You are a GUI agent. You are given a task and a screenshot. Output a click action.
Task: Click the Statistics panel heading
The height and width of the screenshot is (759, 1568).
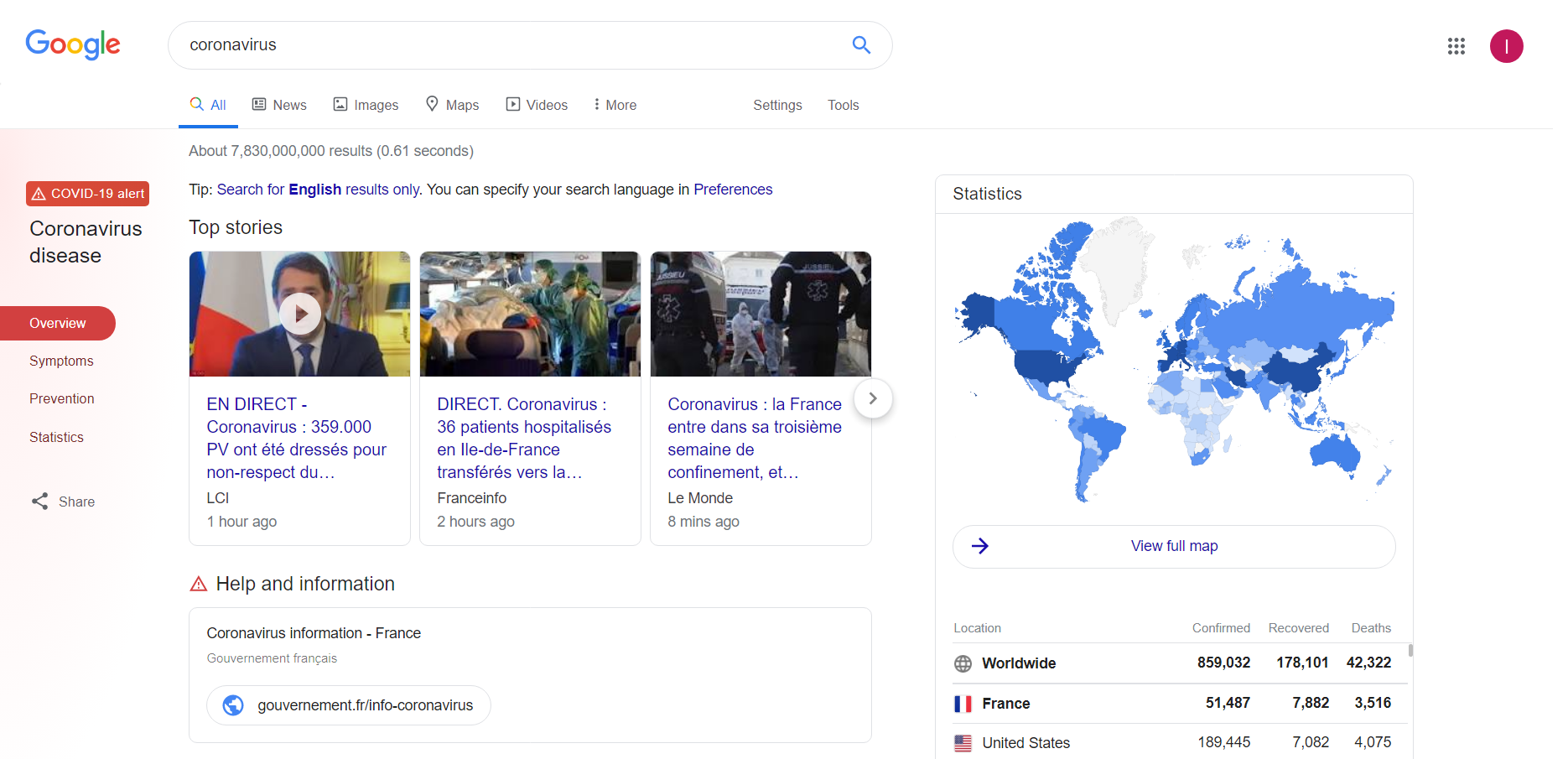[987, 194]
